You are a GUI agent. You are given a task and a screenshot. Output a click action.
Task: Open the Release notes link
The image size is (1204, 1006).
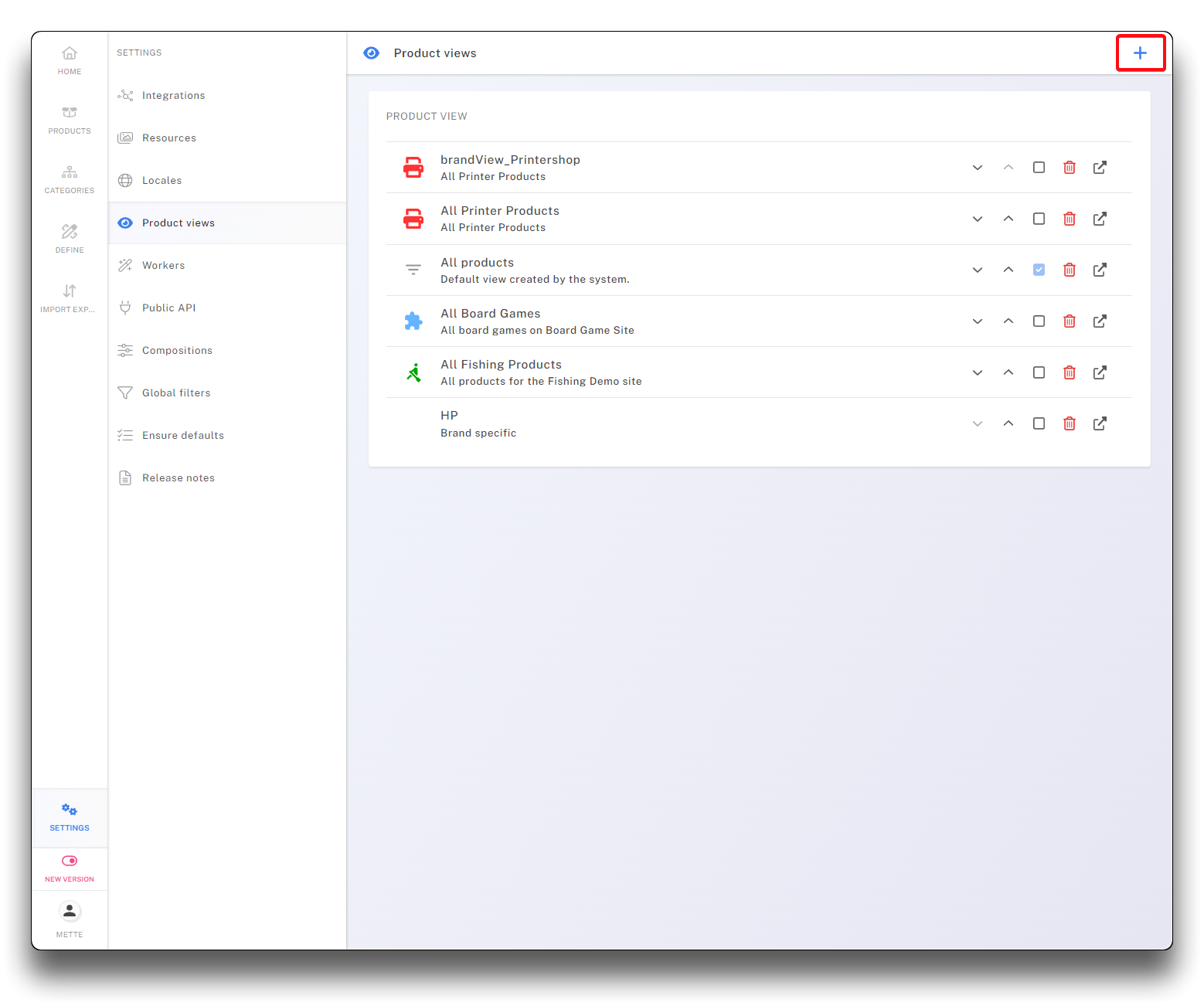(x=179, y=478)
